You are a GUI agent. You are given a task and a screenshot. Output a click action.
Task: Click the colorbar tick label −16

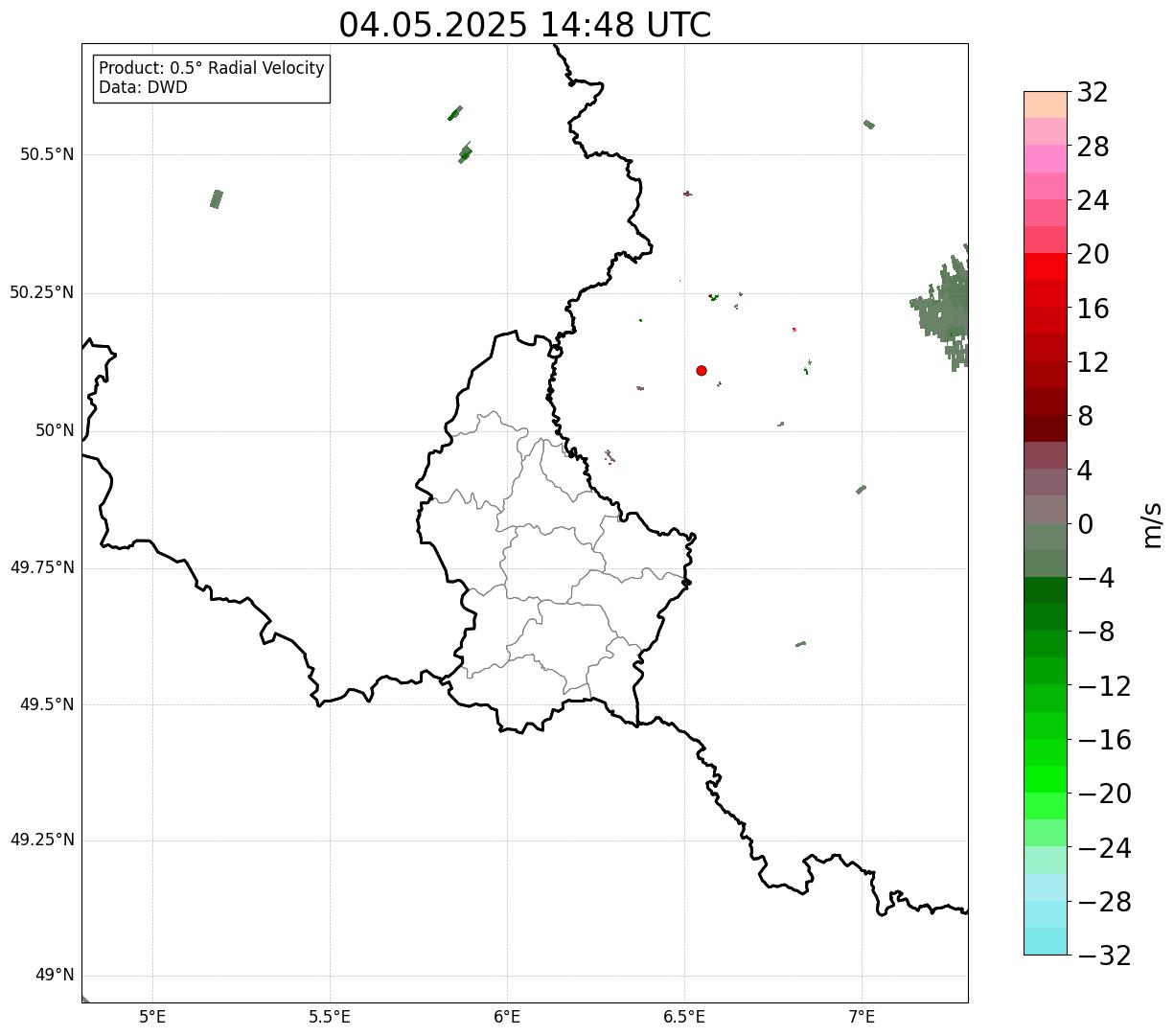(x=1104, y=740)
